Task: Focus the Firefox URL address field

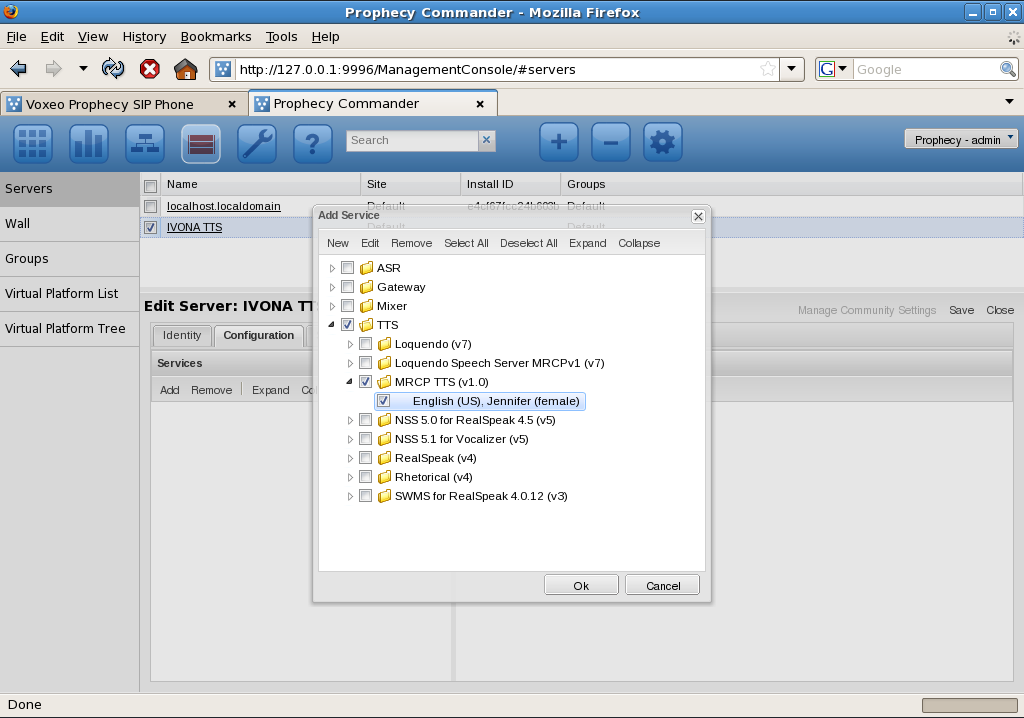Action: (496, 69)
